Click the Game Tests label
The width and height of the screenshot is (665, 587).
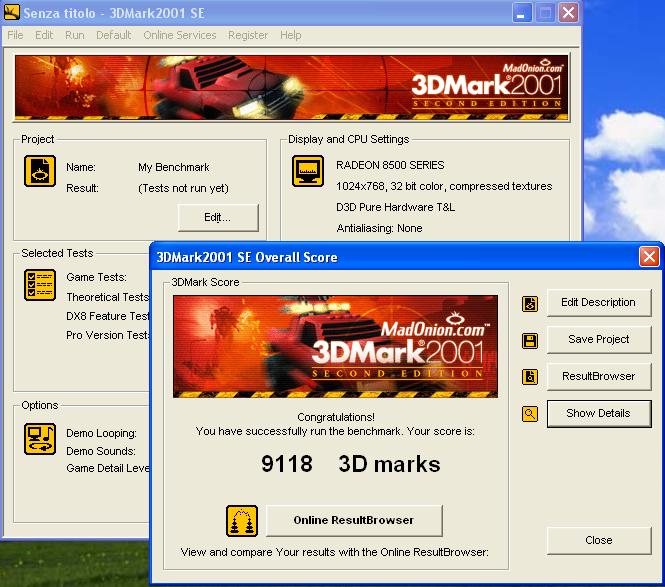tap(96, 277)
